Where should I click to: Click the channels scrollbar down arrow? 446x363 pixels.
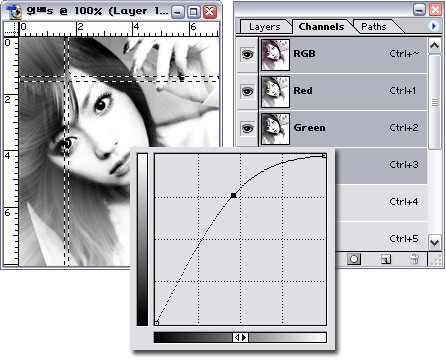click(x=434, y=243)
